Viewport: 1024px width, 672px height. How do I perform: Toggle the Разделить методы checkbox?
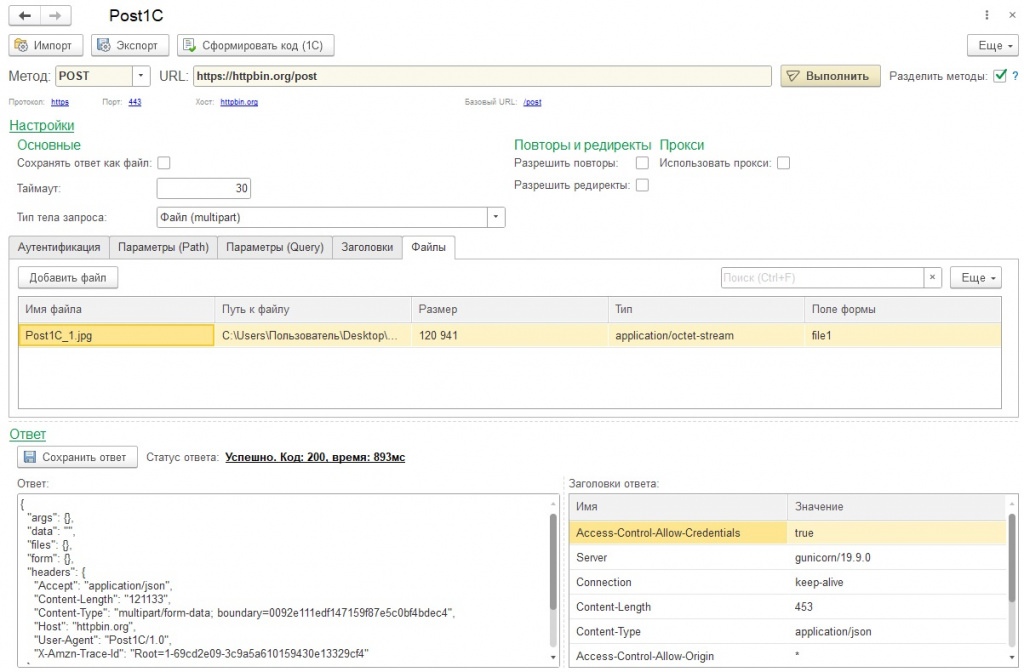[999, 76]
